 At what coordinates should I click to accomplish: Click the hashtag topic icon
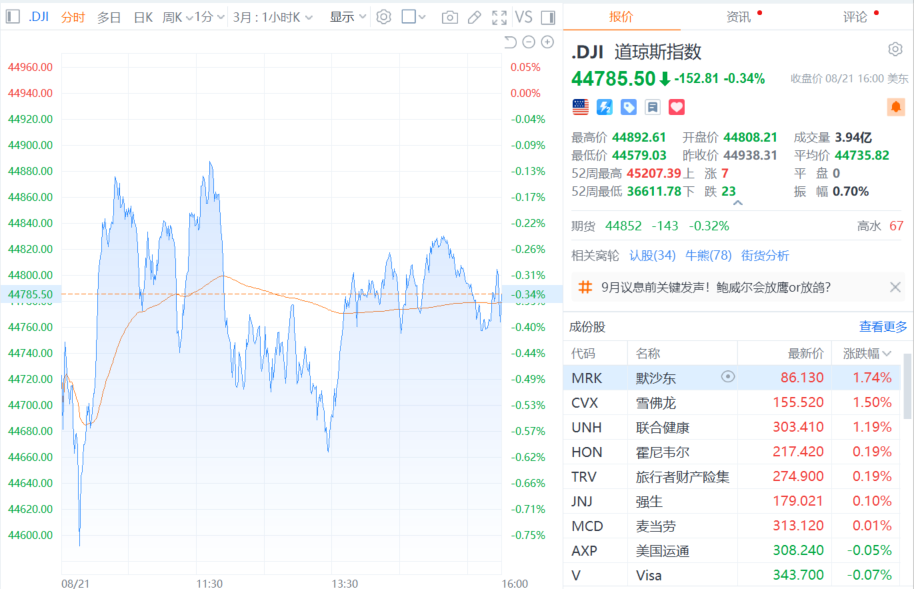[585, 287]
